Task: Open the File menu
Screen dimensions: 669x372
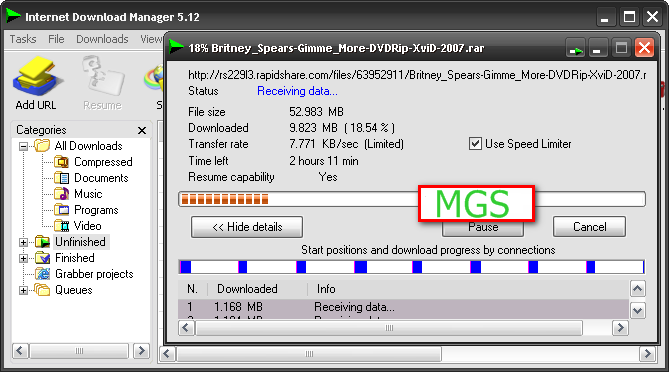Action: [x=56, y=39]
